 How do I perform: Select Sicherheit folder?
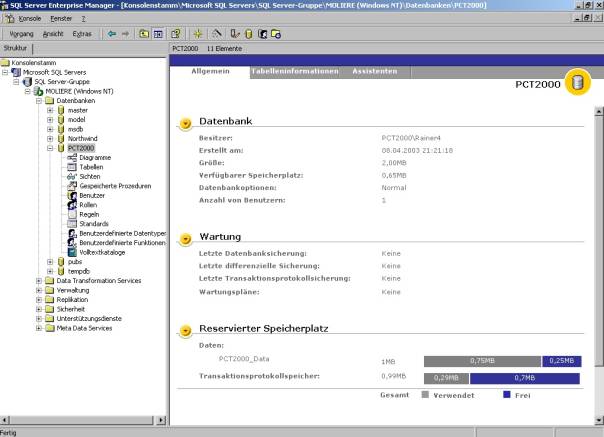click(x=70, y=309)
